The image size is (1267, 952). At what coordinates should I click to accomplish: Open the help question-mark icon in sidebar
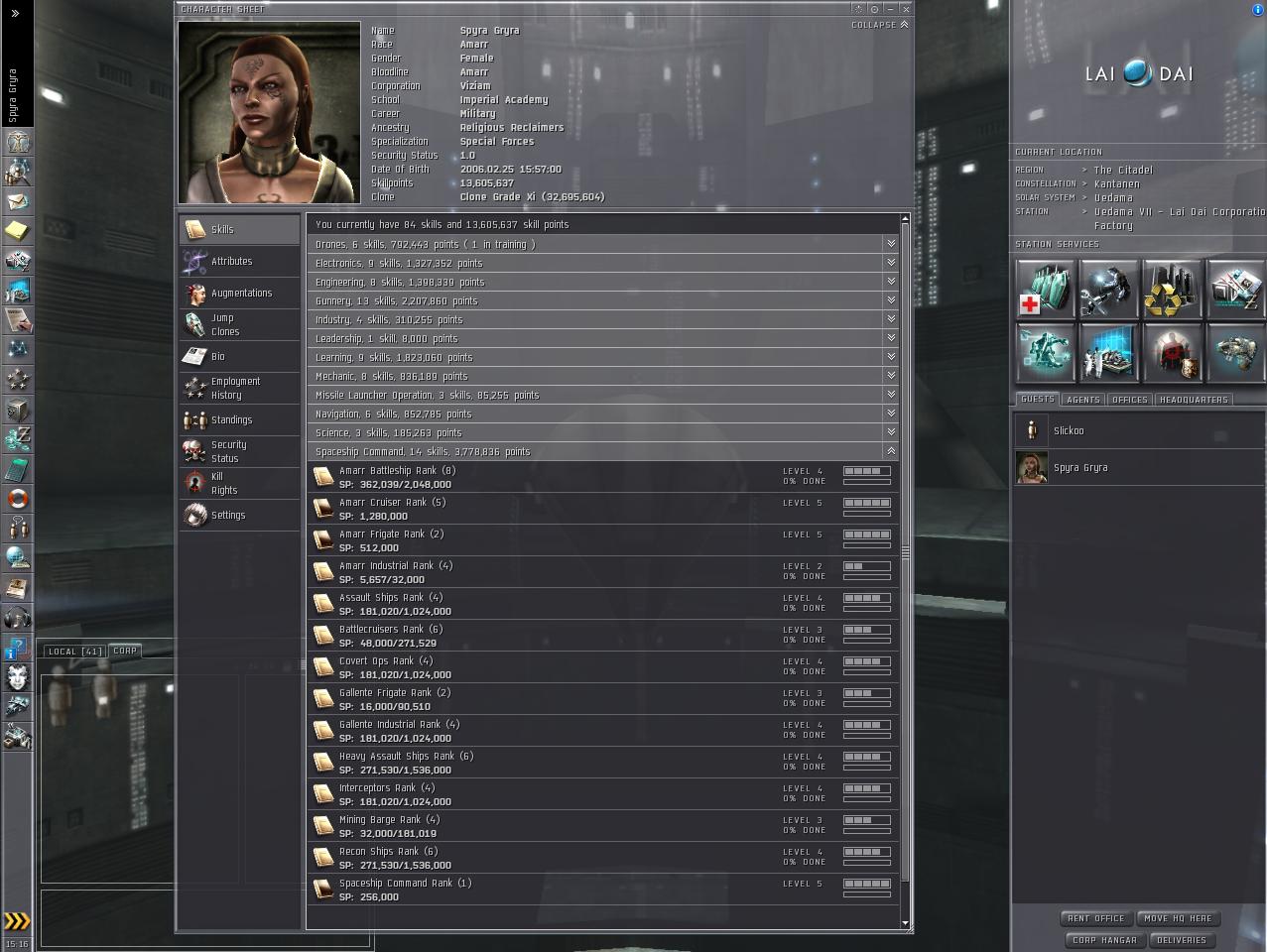coord(17,648)
